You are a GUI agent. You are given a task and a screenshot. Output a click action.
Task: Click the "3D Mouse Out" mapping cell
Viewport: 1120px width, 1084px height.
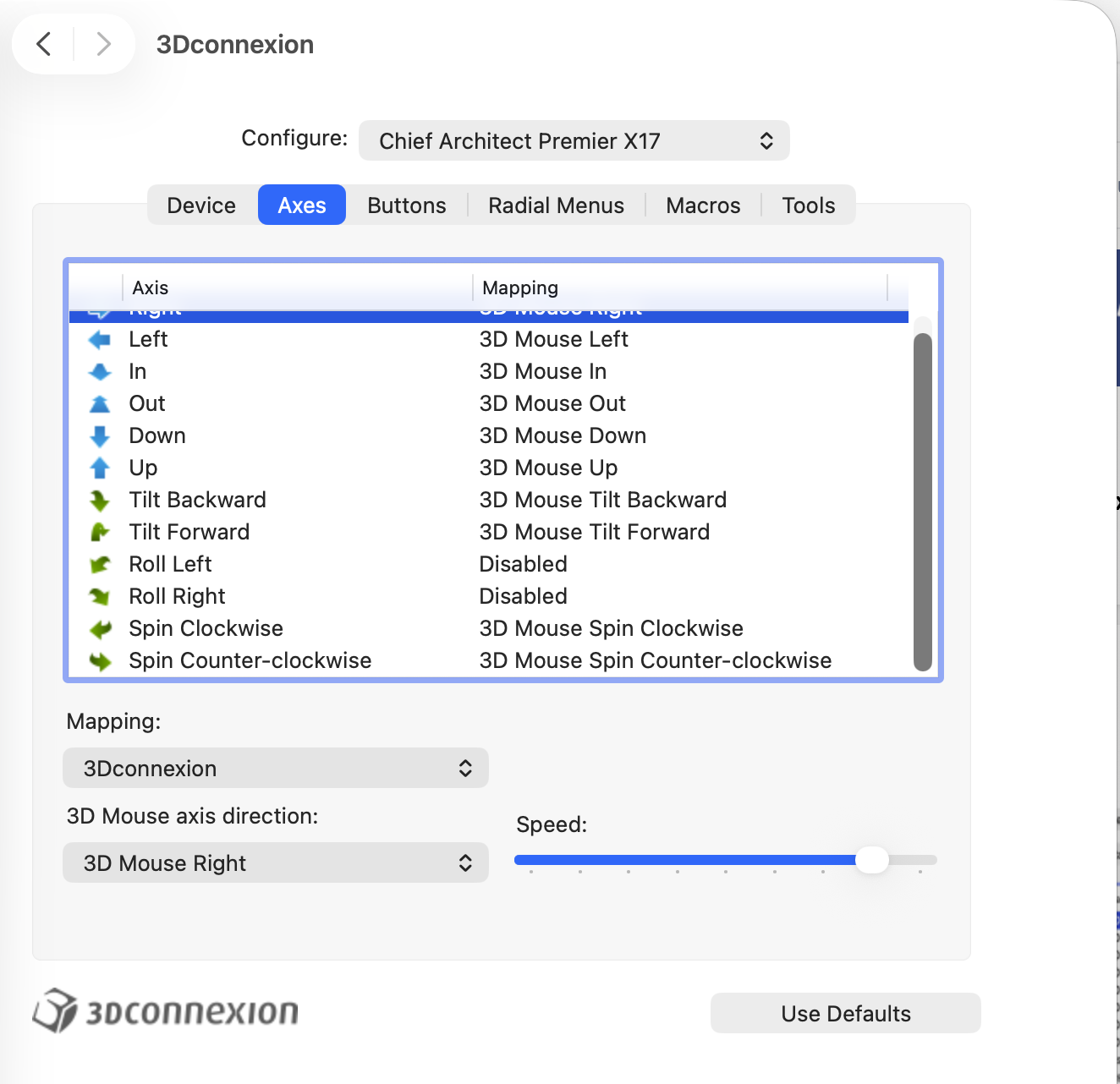pos(553,404)
